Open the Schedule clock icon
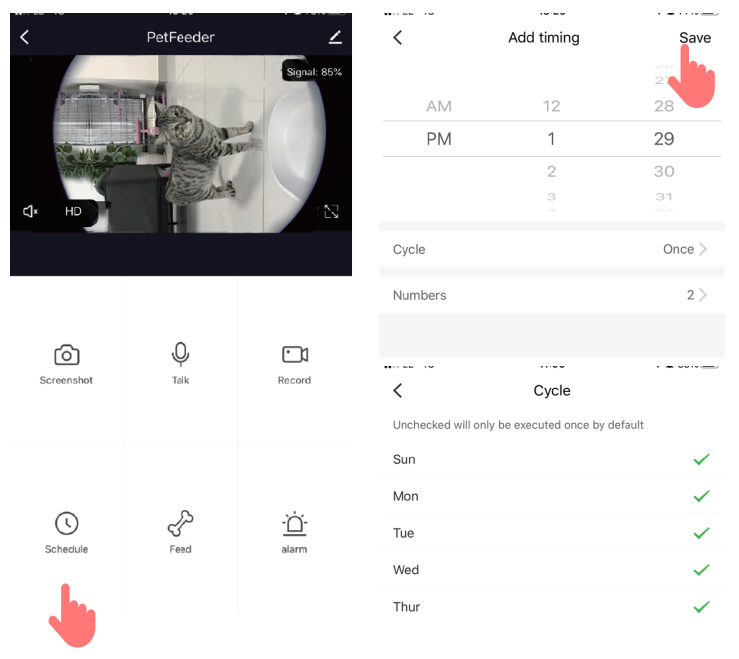Screen dimensions: 739x659 coord(66,524)
